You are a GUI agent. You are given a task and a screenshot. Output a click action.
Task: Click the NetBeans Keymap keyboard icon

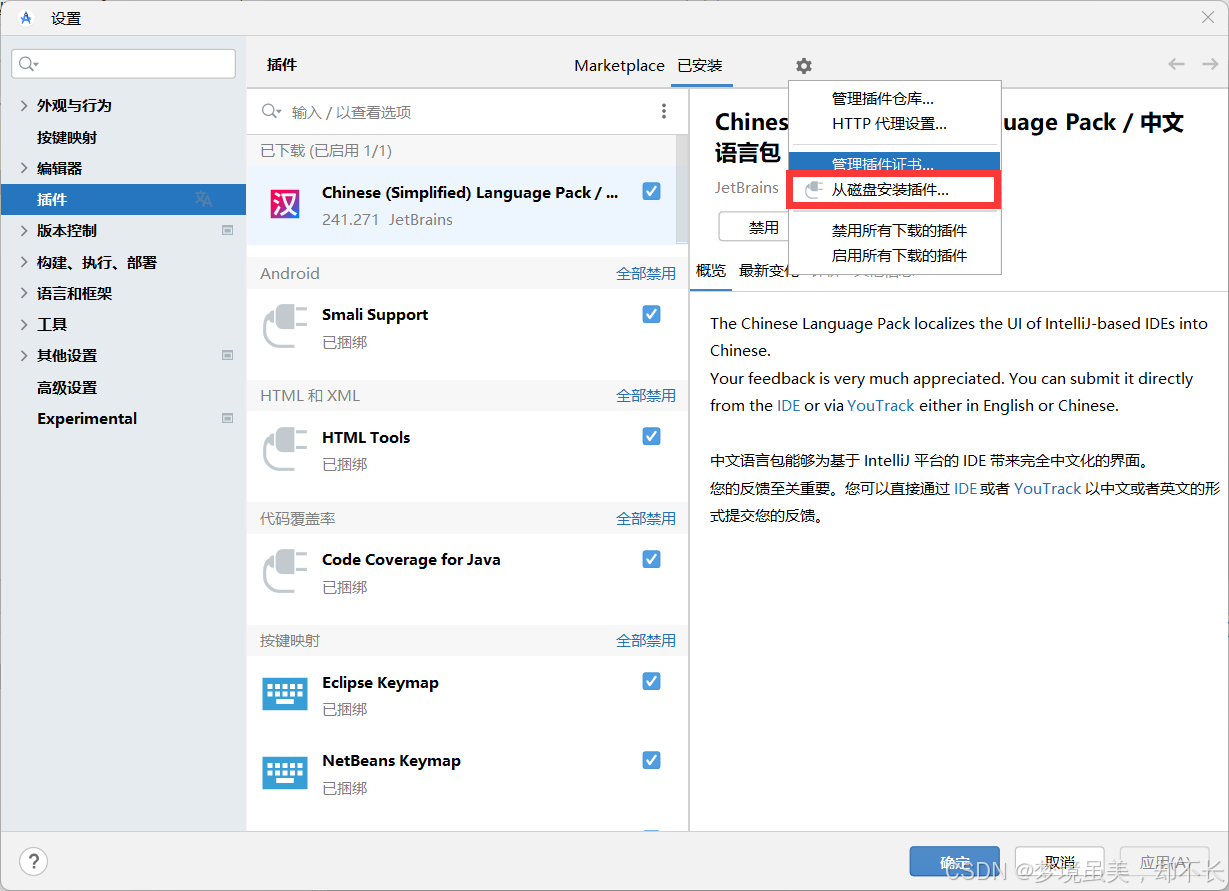[285, 773]
